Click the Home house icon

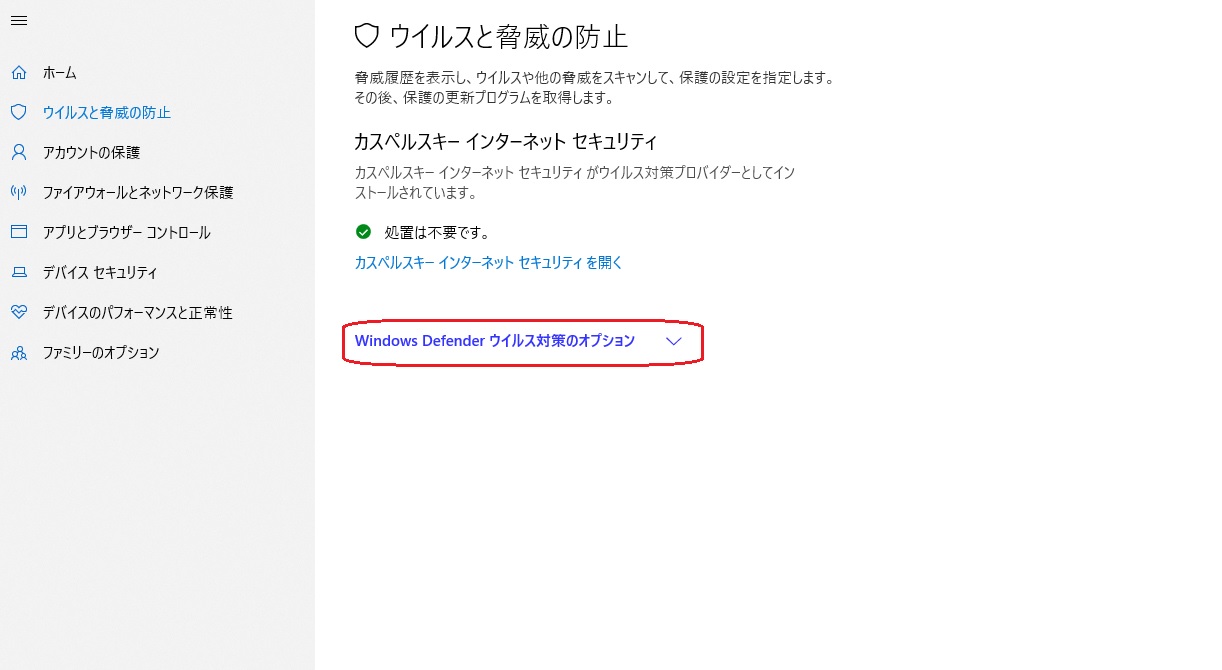(x=18, y=73)
